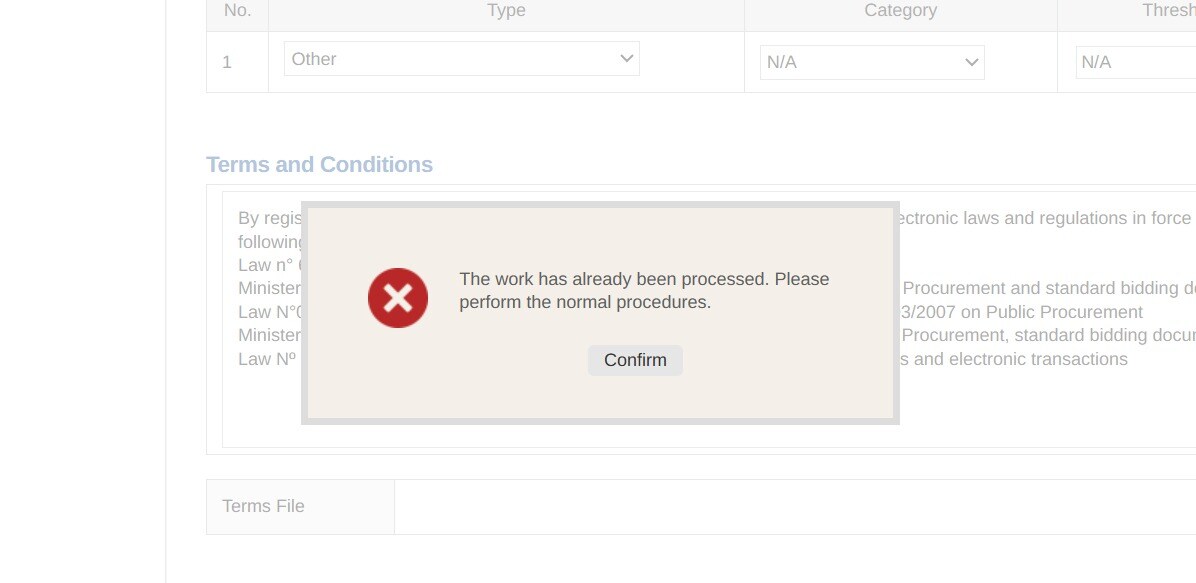The image size is (1196, 583).
Task: Click 'Procurement and standard bidding' text line
Action: pyautogui.click(x=1048, y=288)
